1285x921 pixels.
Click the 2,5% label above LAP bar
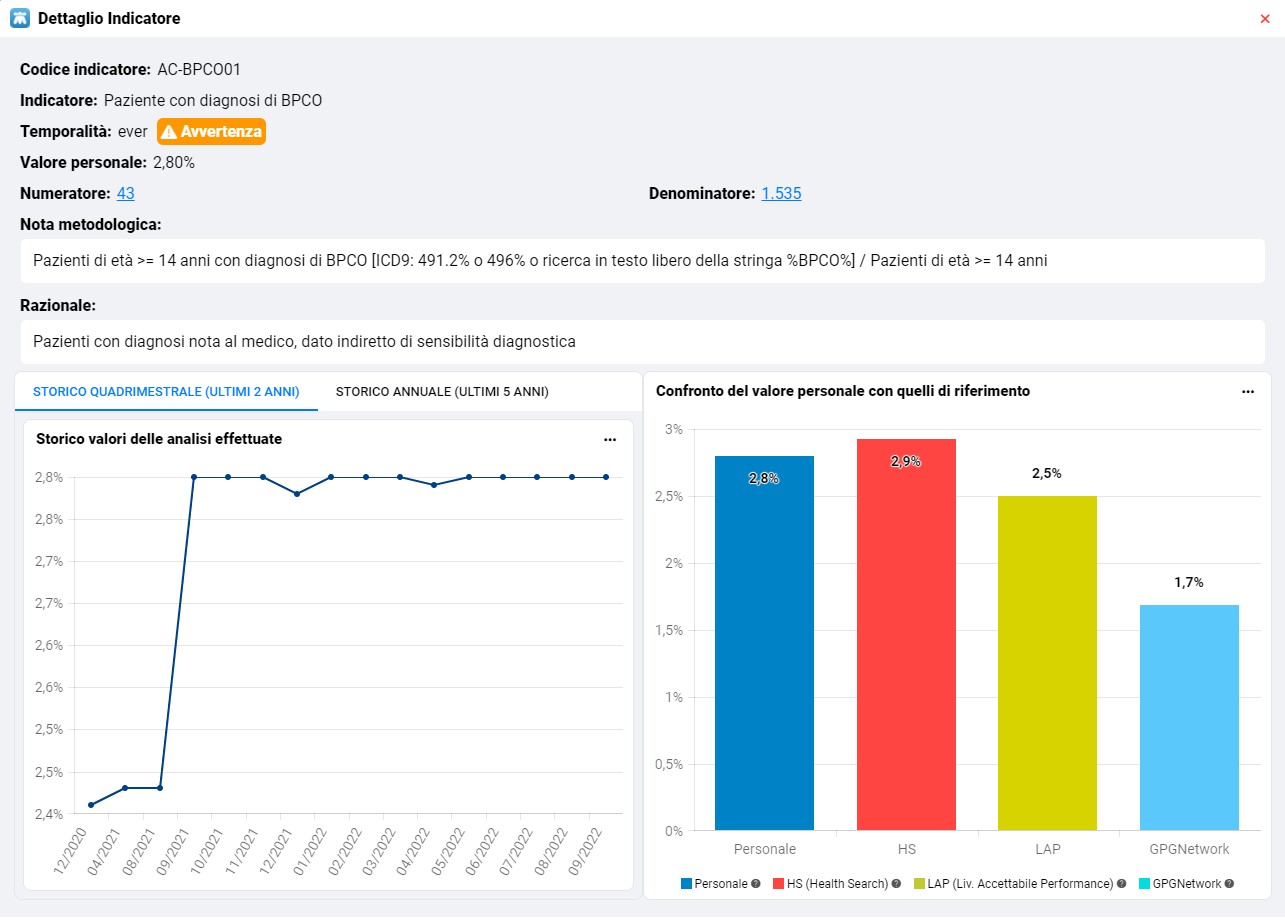point(1047,473)
